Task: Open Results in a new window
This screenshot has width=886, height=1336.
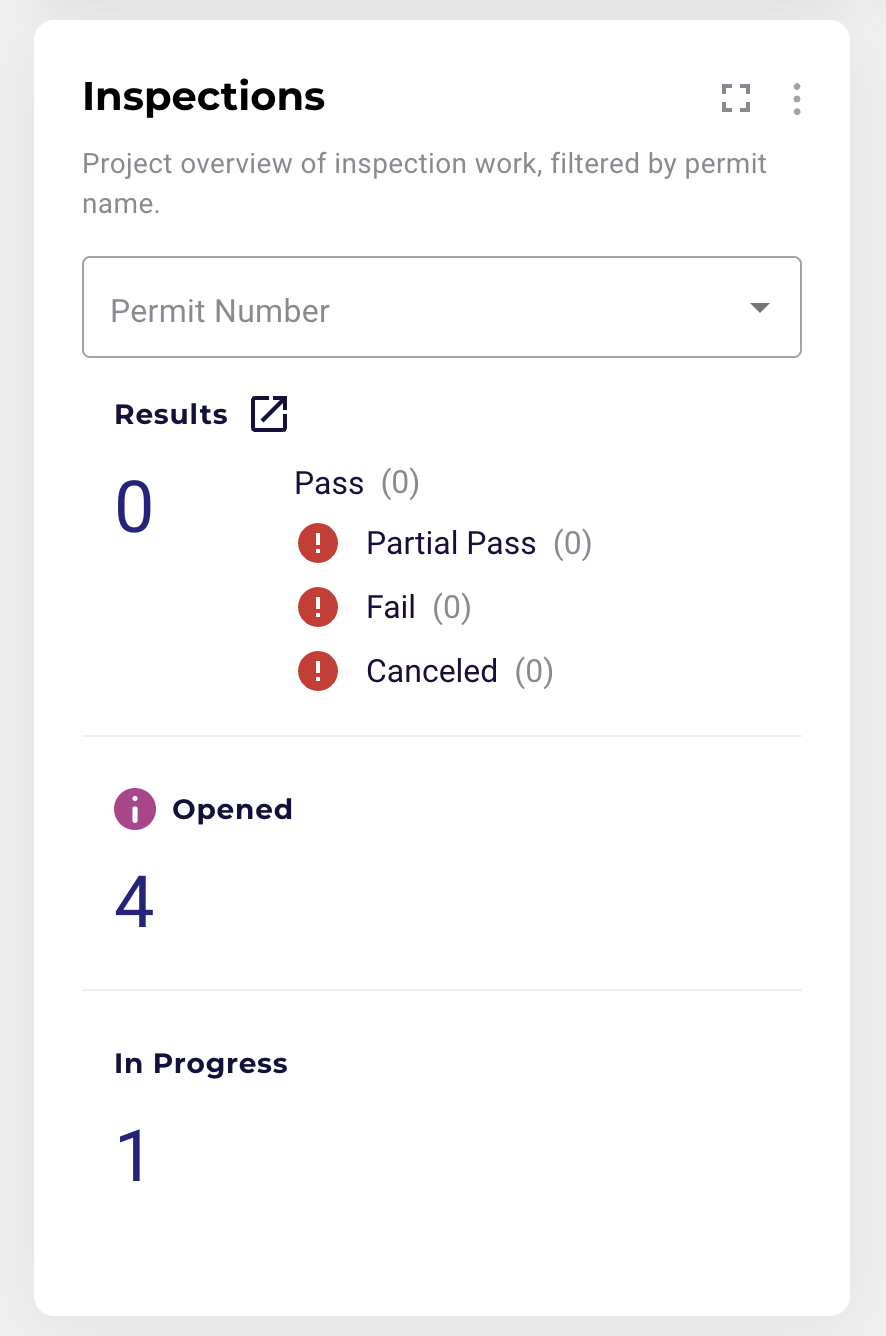Action: pyautogui.click(x=269, y=414)
